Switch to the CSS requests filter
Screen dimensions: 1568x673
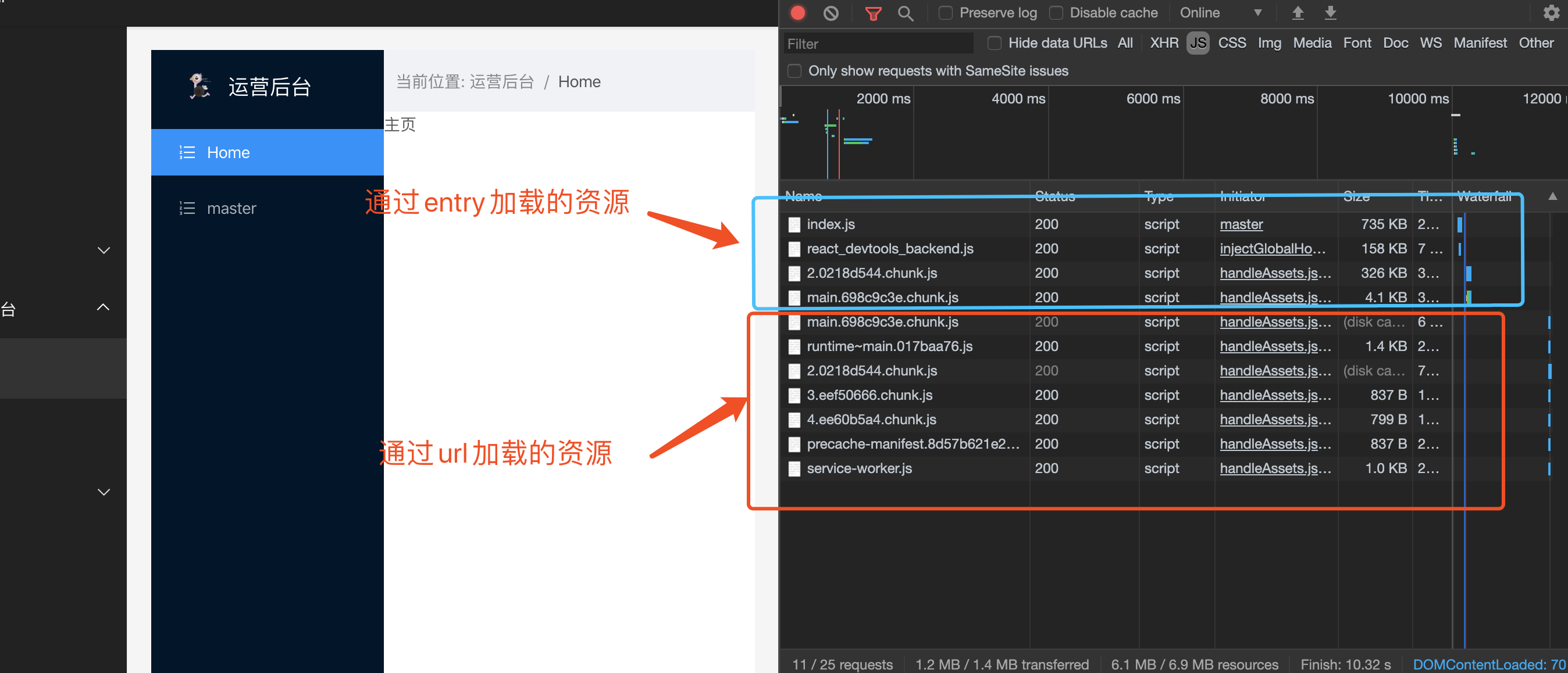click(1232, 42)
